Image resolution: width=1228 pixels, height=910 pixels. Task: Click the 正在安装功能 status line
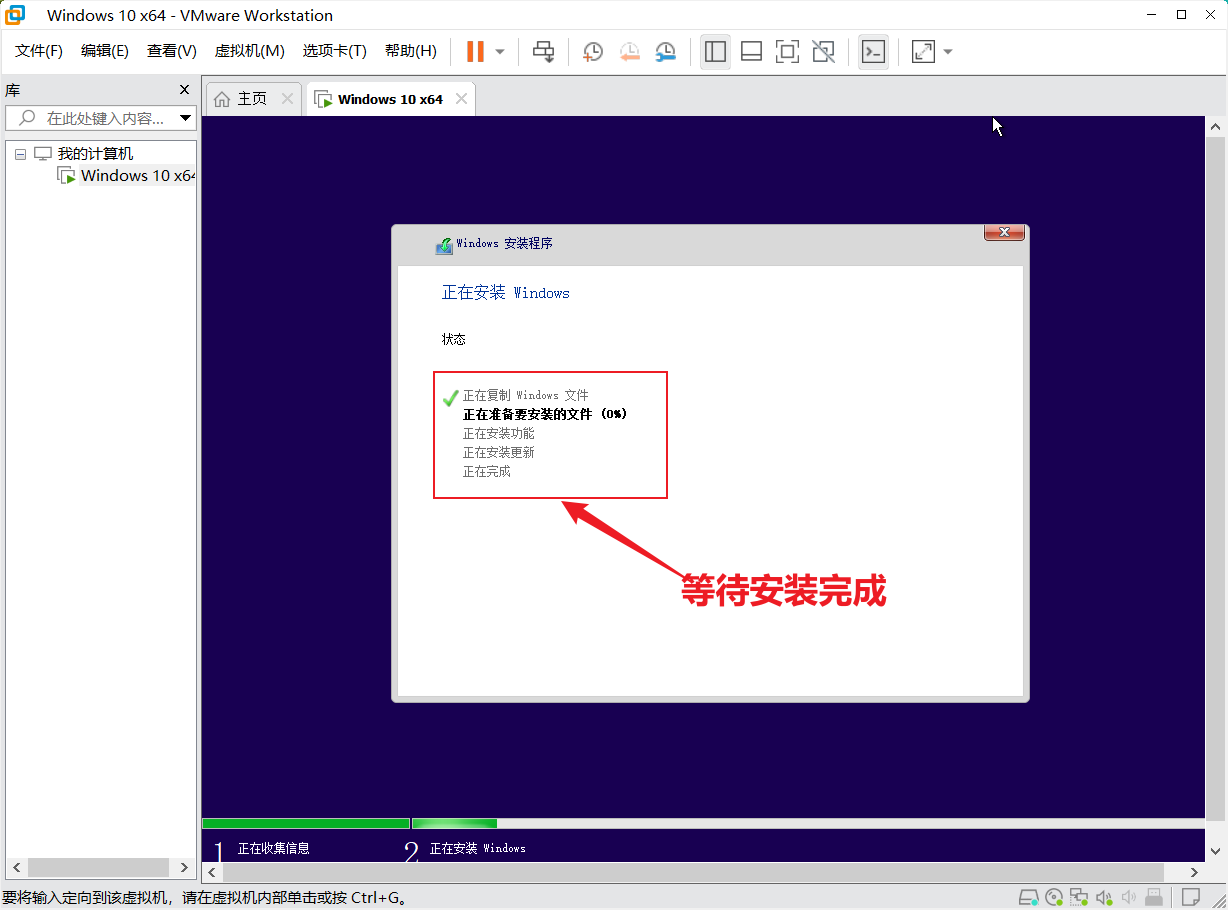[498, 434]
